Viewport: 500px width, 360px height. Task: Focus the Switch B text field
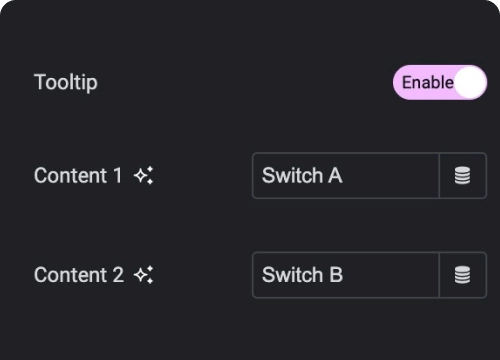click(x=346, y=275)
